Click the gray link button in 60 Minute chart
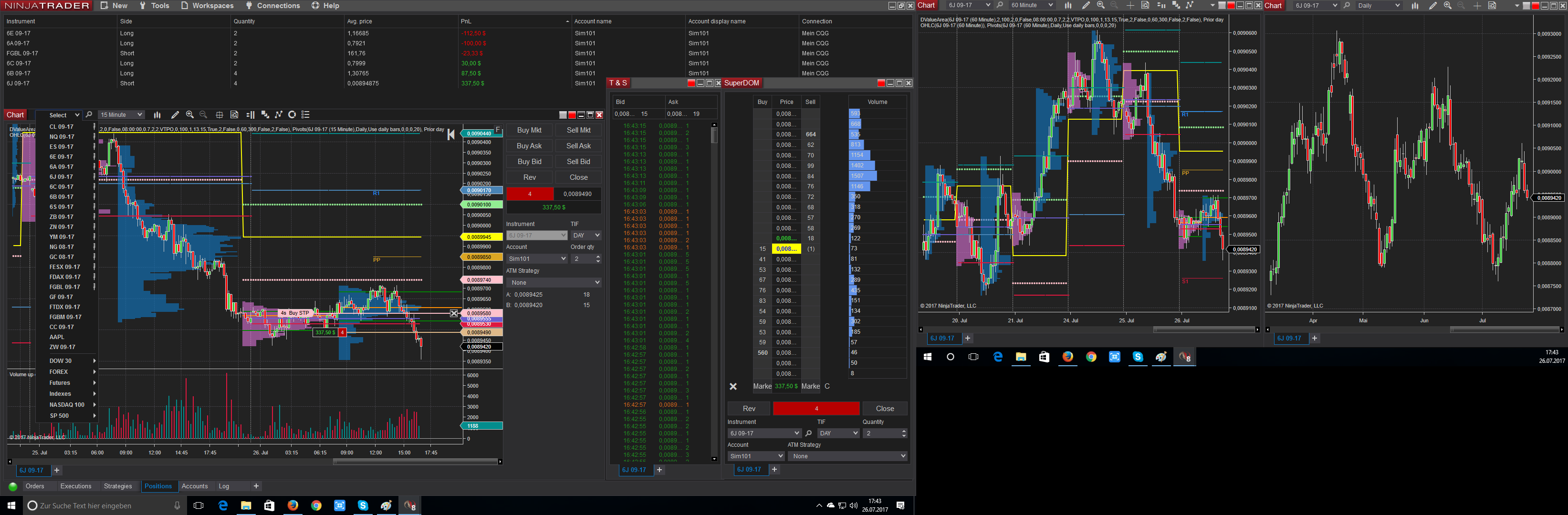 (x=1222, y=5)
